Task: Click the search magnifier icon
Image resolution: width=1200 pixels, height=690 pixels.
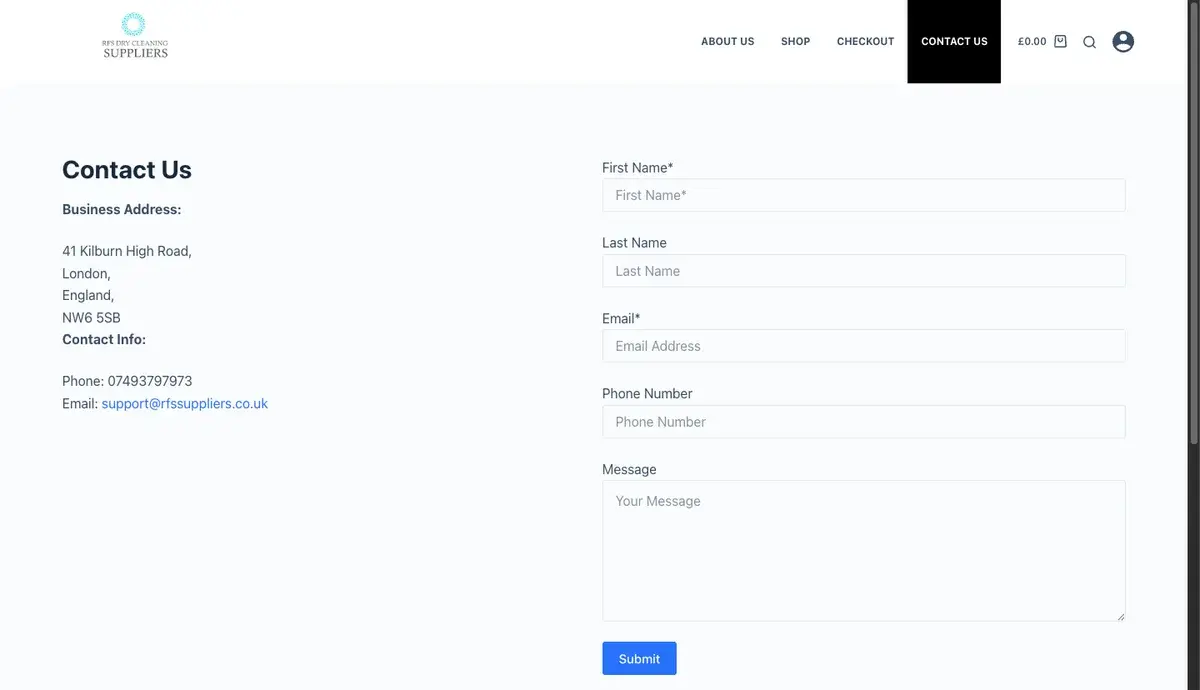Action: click(1090, 42)
